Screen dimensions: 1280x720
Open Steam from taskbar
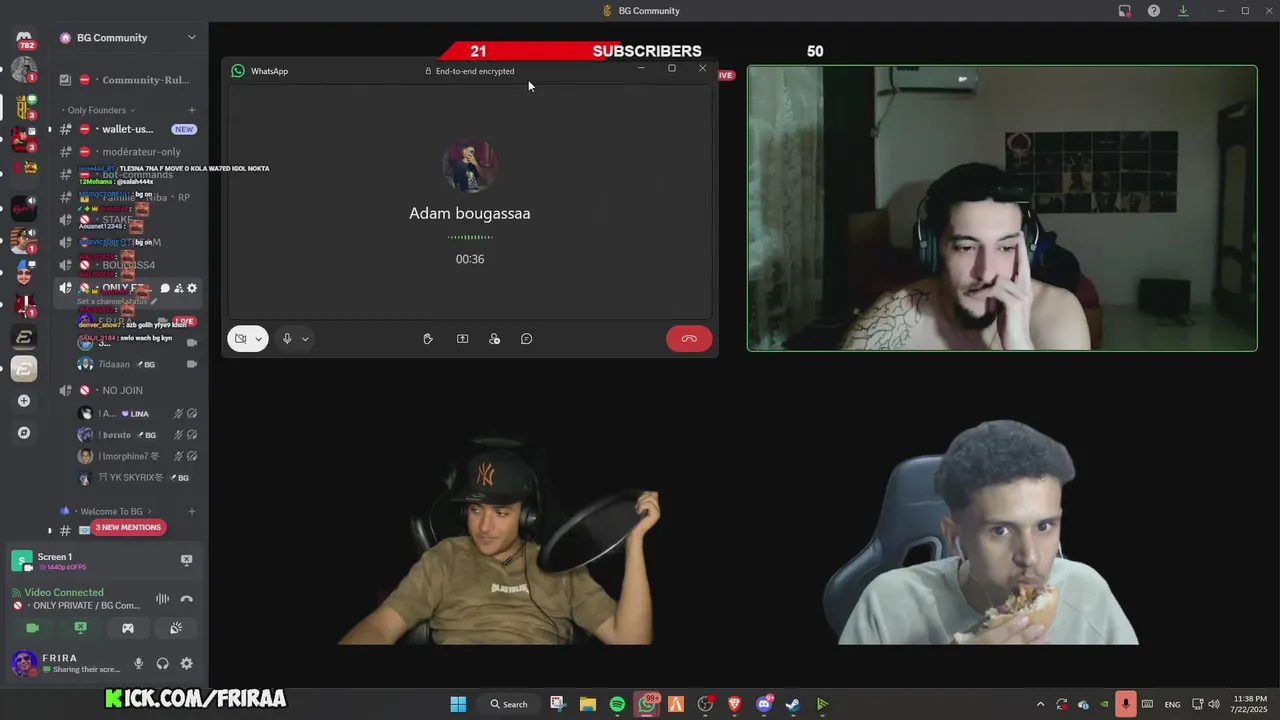[x=792, y=704]
